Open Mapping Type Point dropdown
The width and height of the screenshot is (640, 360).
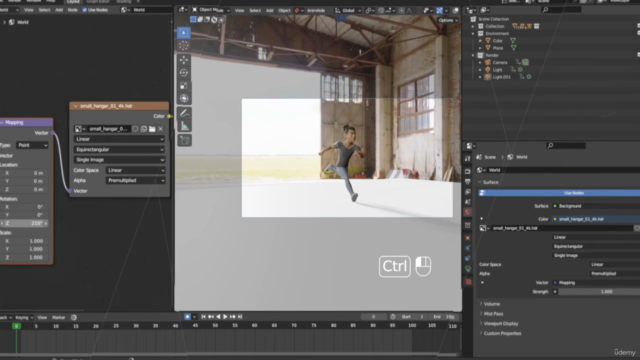point(32,145)
